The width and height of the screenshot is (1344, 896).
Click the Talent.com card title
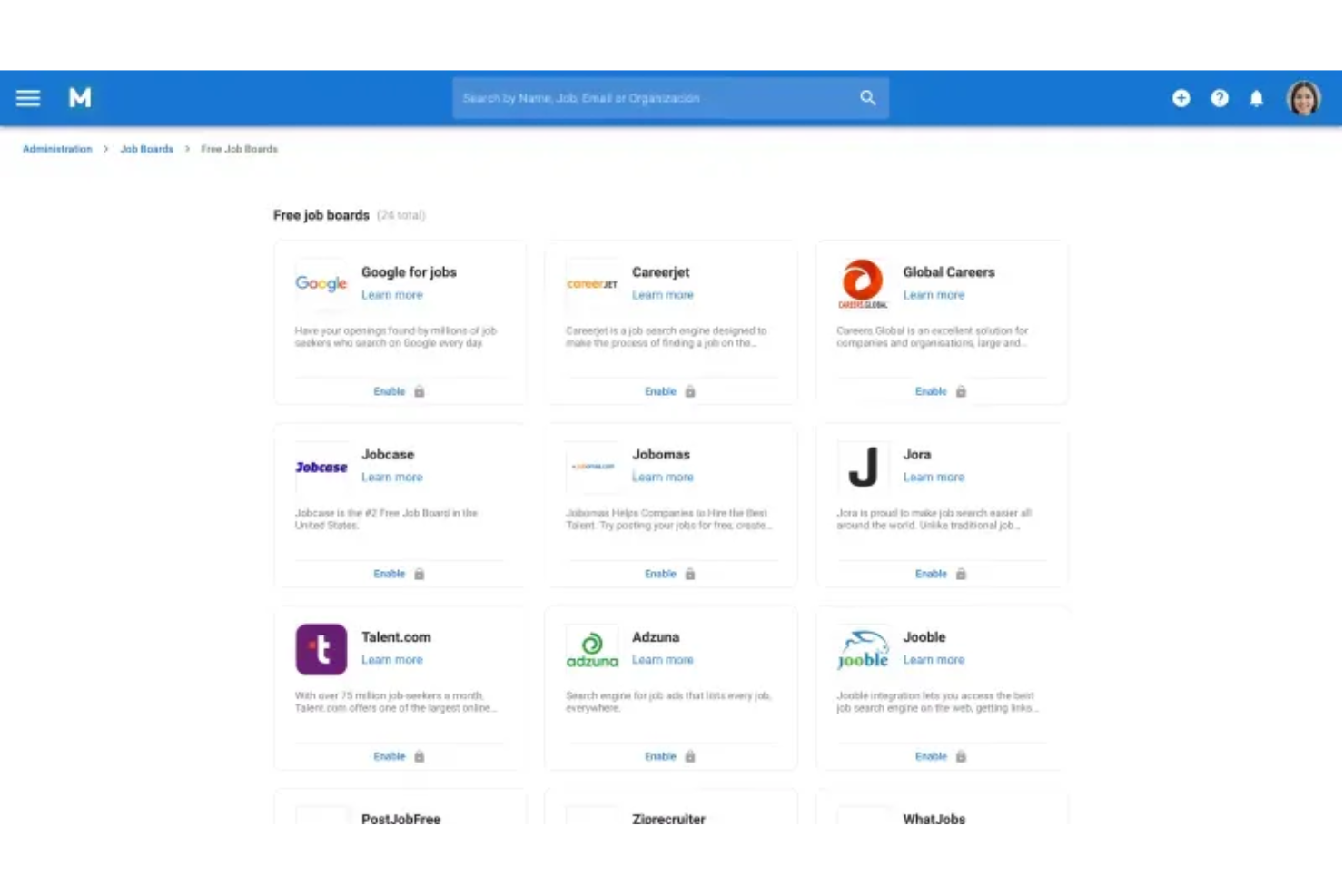[396, 637]
